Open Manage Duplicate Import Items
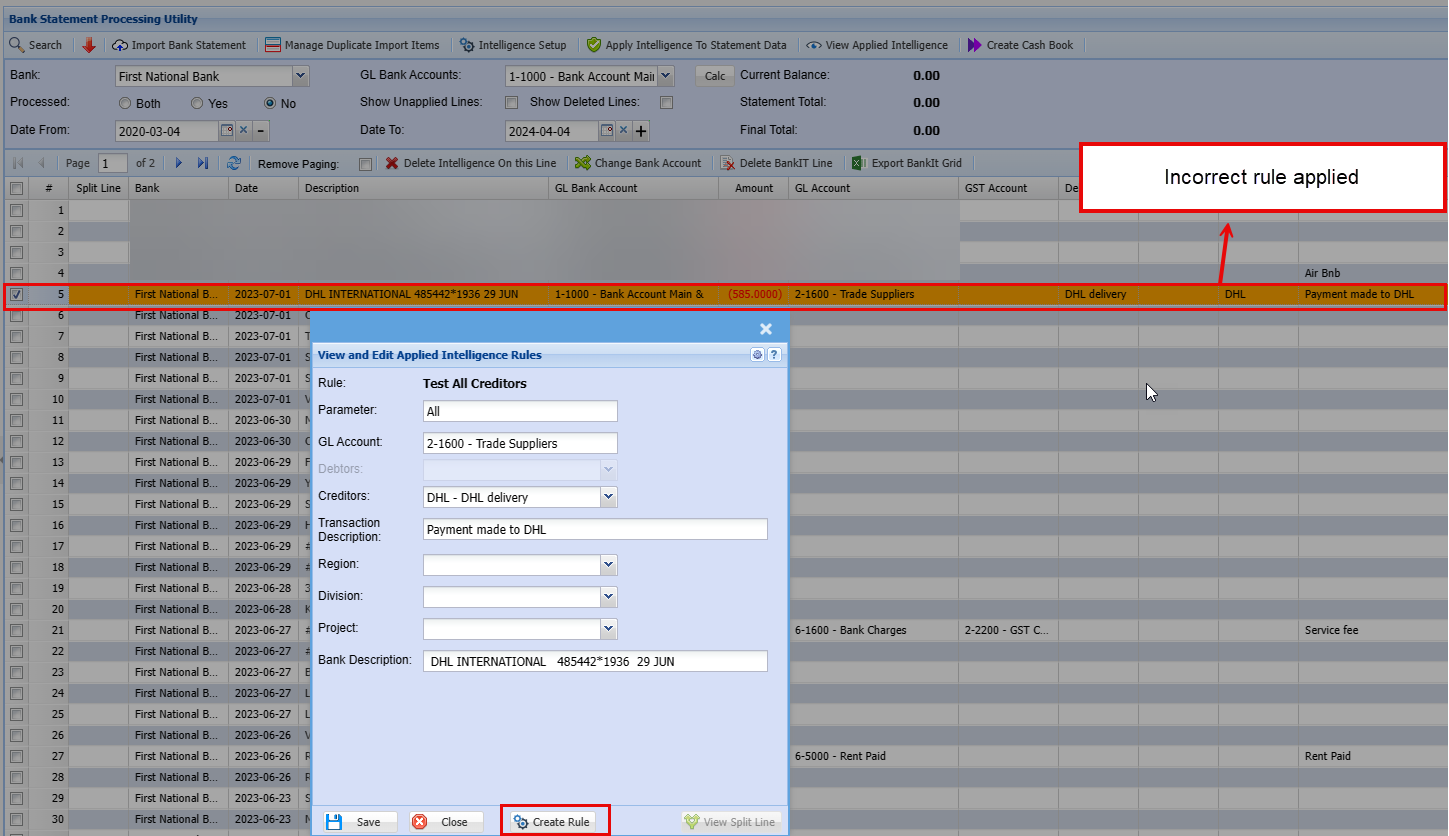 pos(273,45)
